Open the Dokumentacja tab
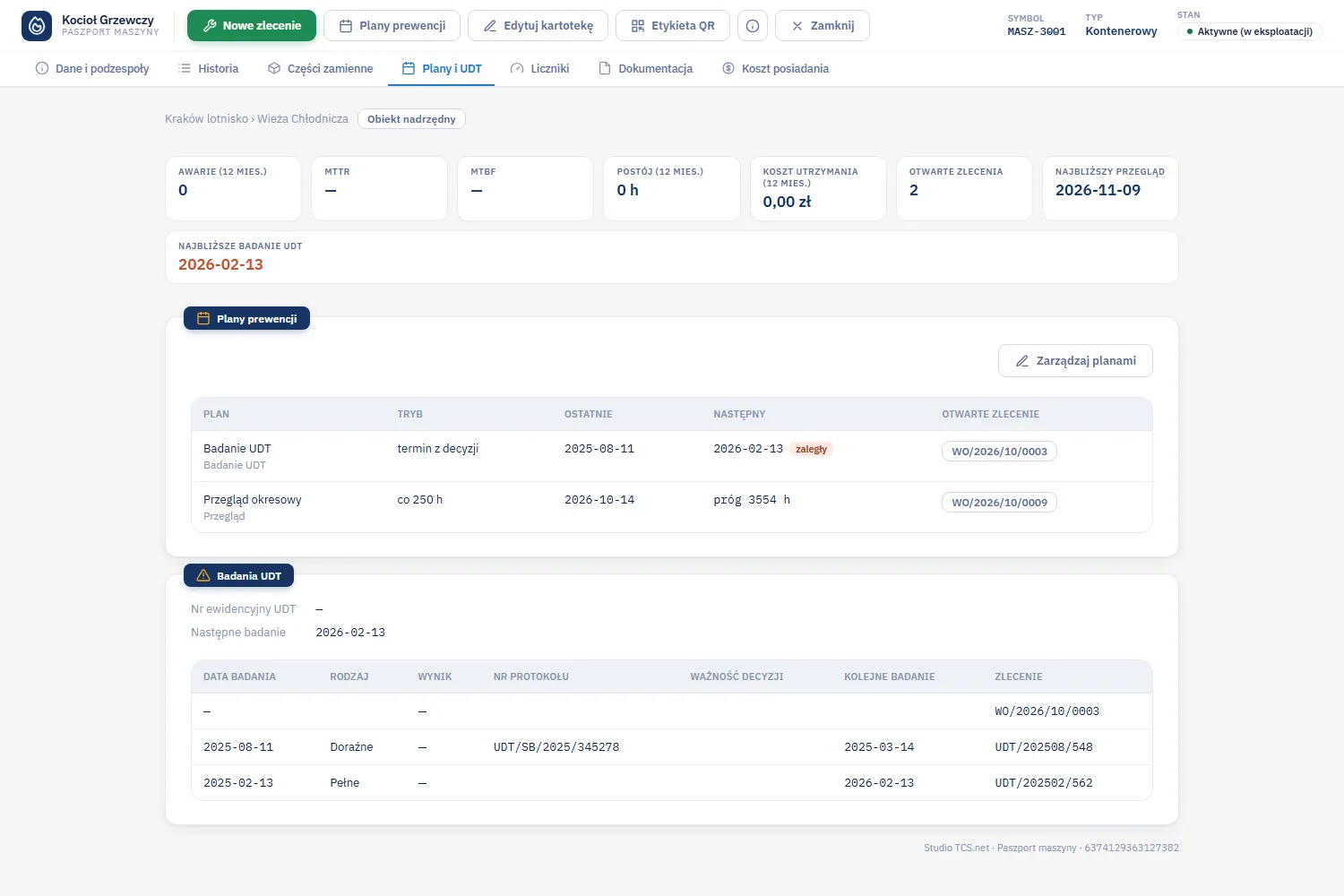 click(x=646, y=69)
